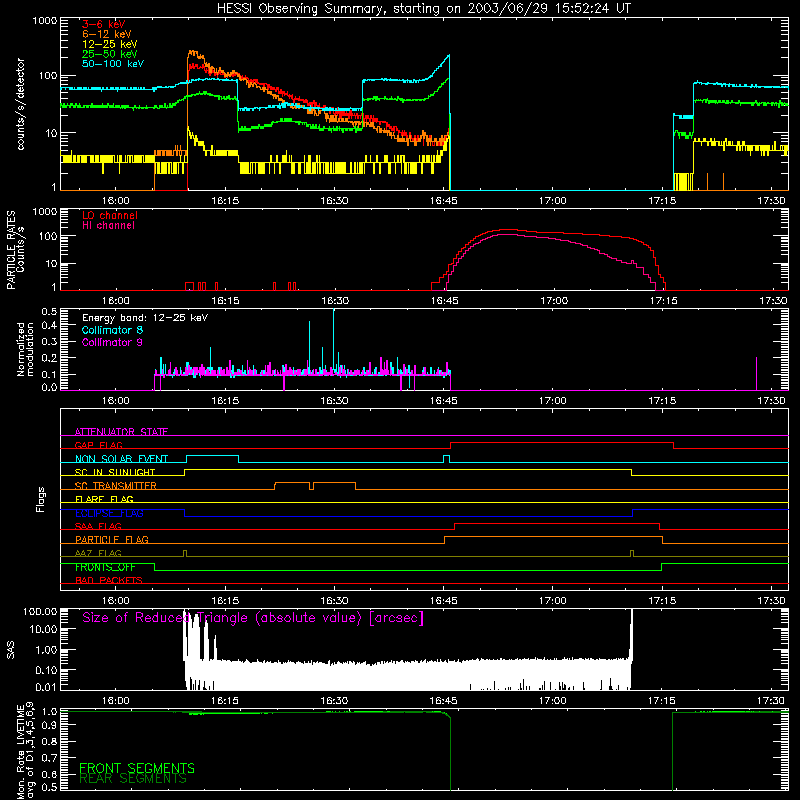Click the 0.9 value on livetime y-axis
This screenshot has width=800, height=800.
pos(49,724)
